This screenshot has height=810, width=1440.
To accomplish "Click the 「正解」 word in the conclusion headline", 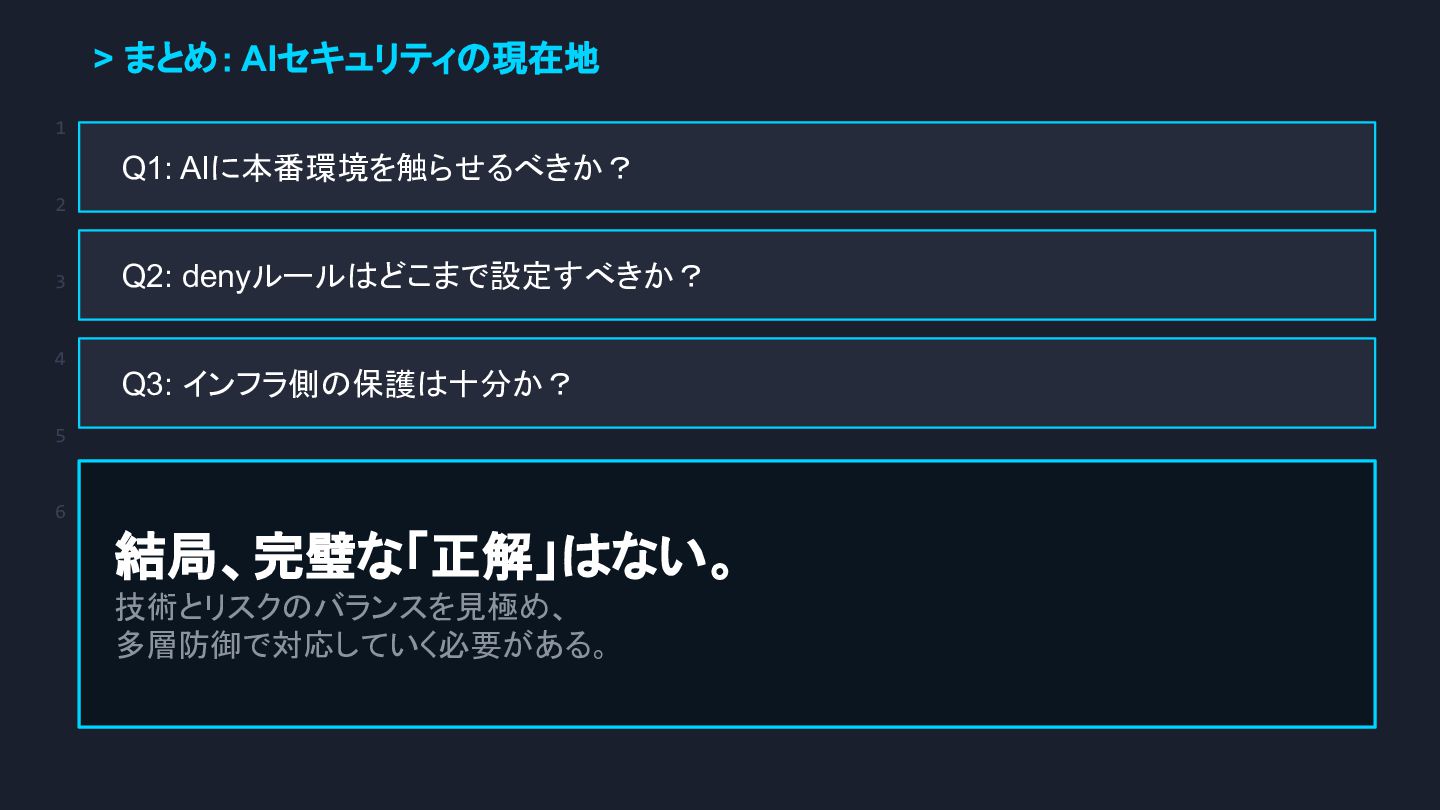I will point(487,558).
